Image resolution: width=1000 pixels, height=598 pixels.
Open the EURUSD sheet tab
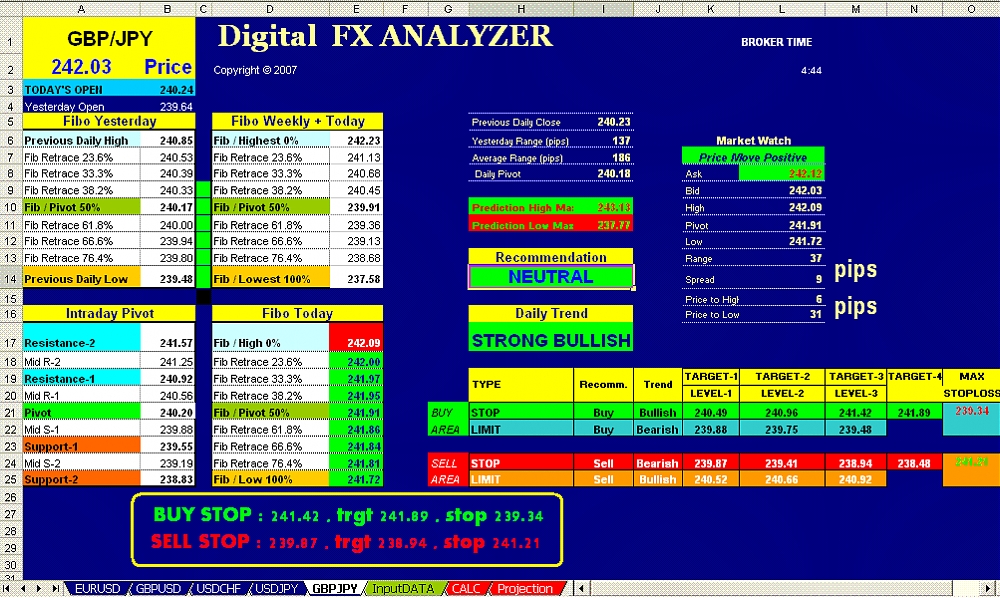pos(98,589)
